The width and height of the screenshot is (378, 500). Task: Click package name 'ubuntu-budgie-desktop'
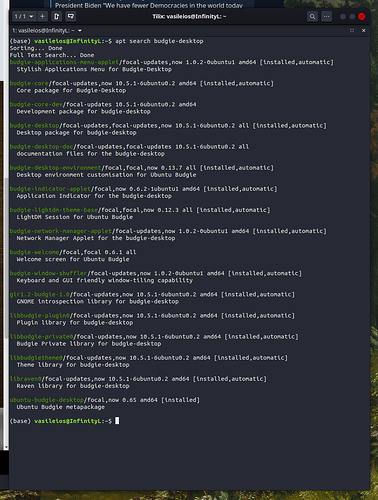pyautogui.click(x=47, y=400)
